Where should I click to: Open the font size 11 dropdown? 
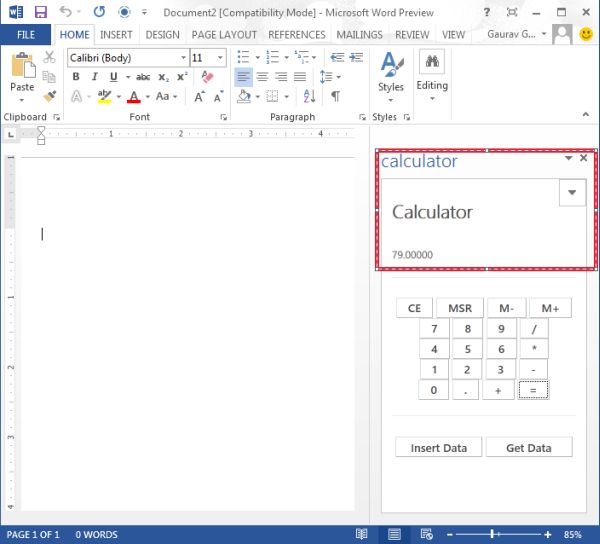tap(220, 58)
